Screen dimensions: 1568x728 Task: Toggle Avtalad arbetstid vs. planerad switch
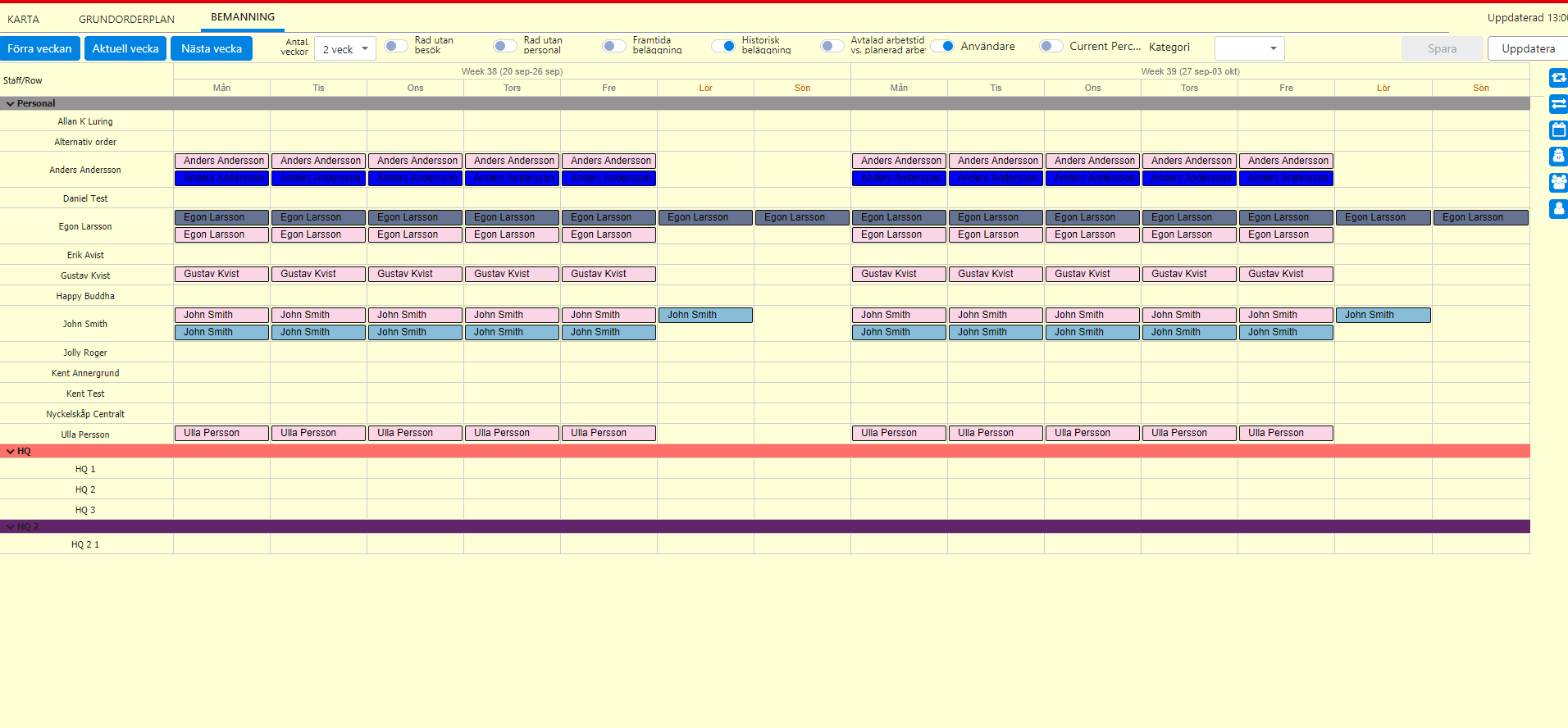tap(832, 46)
